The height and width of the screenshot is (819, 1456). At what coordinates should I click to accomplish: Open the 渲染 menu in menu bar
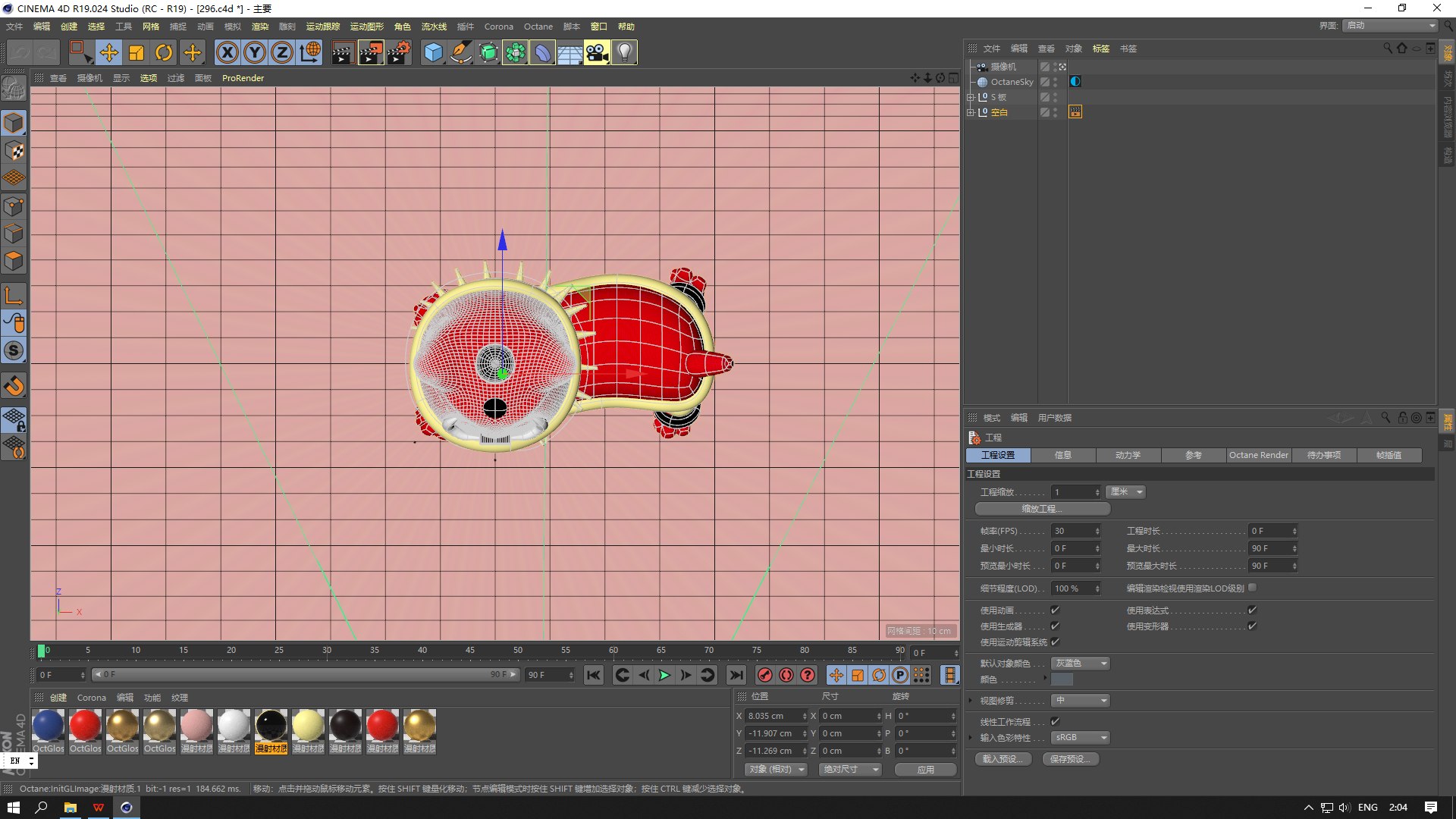[260, 27]
